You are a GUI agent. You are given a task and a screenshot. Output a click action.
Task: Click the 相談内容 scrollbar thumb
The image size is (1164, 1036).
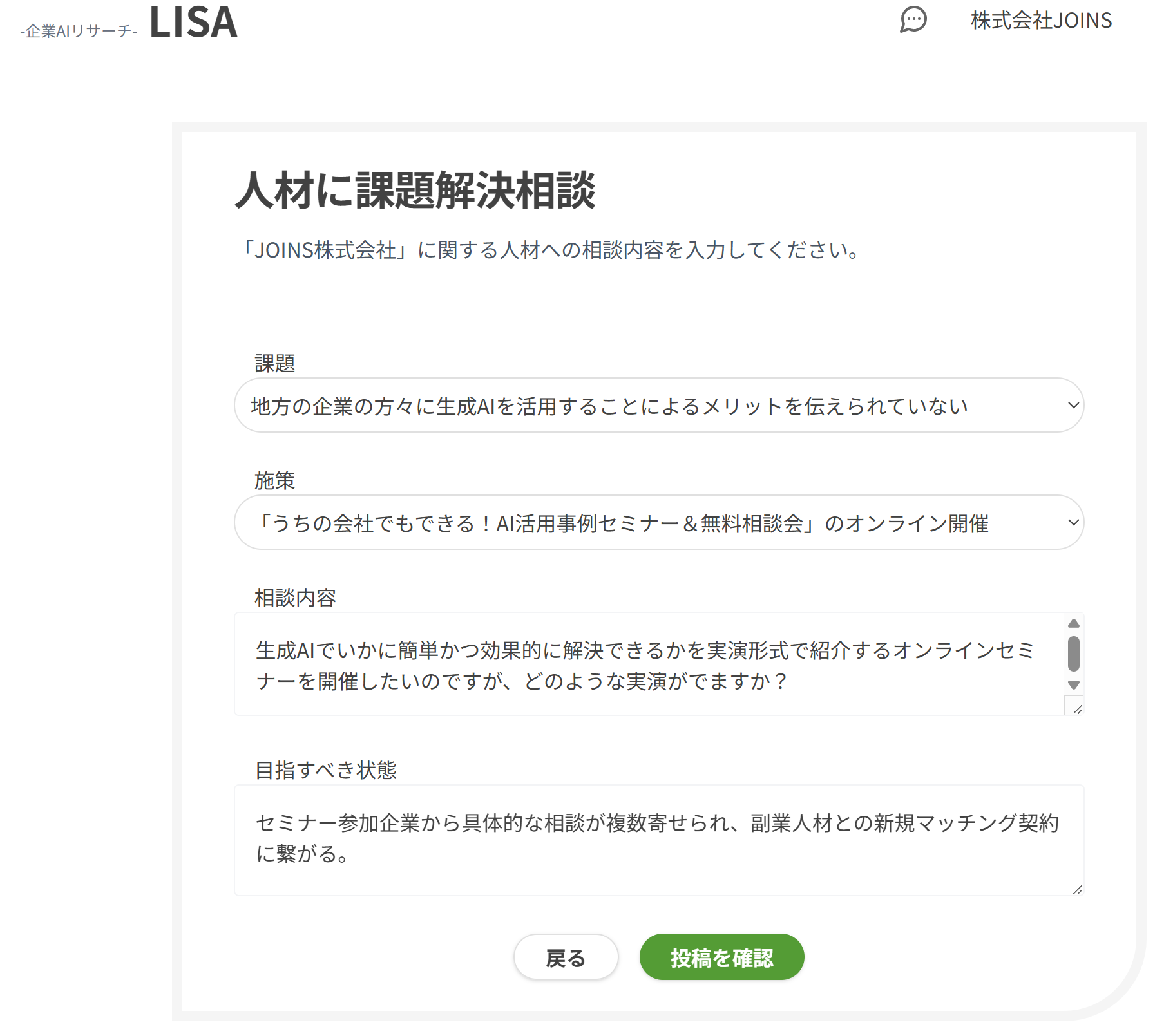1073,654
